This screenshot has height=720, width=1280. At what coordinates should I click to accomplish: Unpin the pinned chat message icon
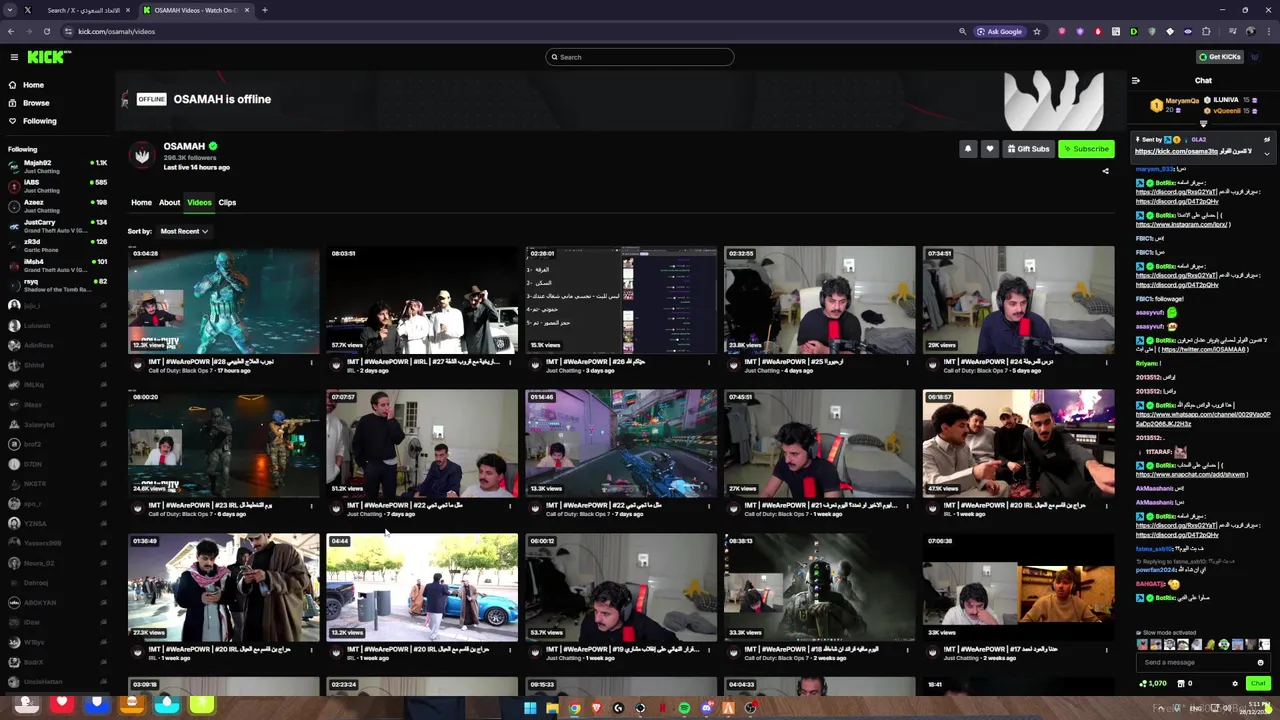click(1267, 140)
